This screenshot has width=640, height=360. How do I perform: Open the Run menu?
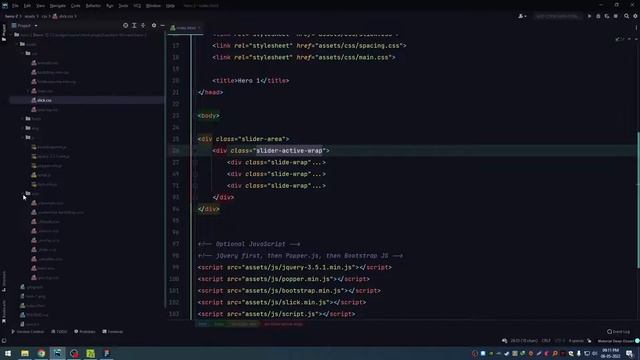pos(109,6)
